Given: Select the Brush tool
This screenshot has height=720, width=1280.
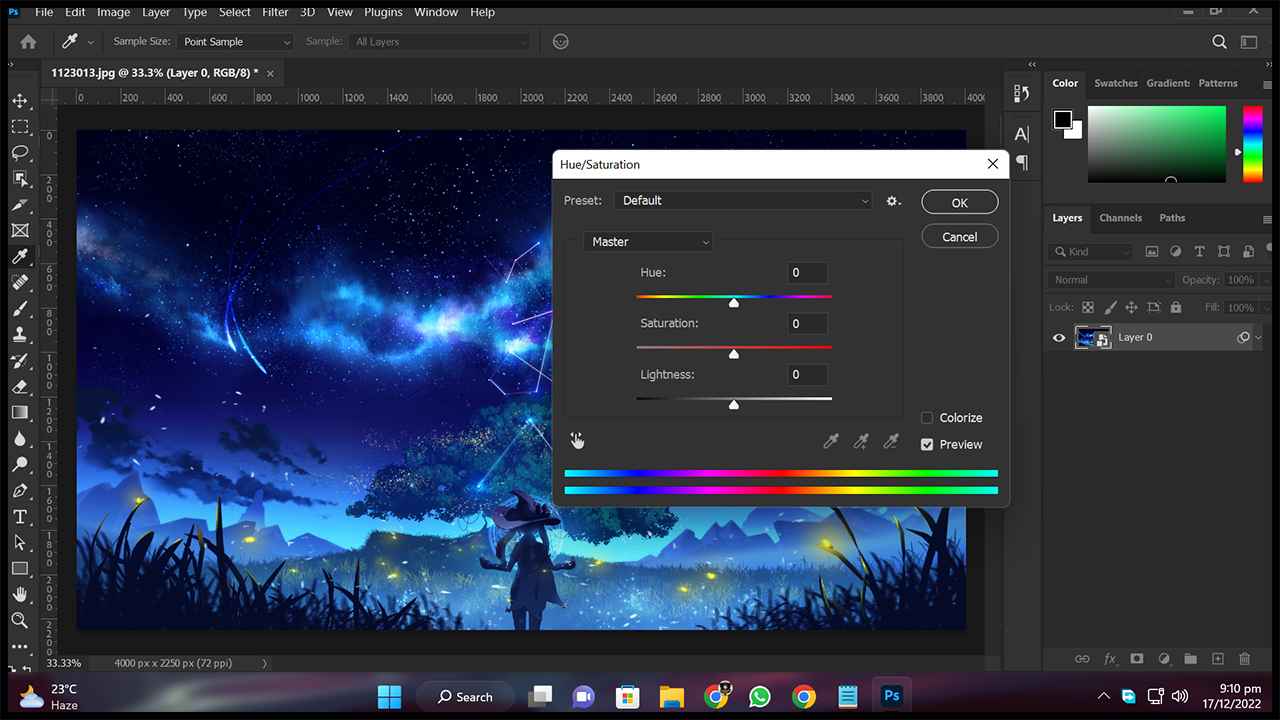Looking at the screenshot, I should point(20,309).
